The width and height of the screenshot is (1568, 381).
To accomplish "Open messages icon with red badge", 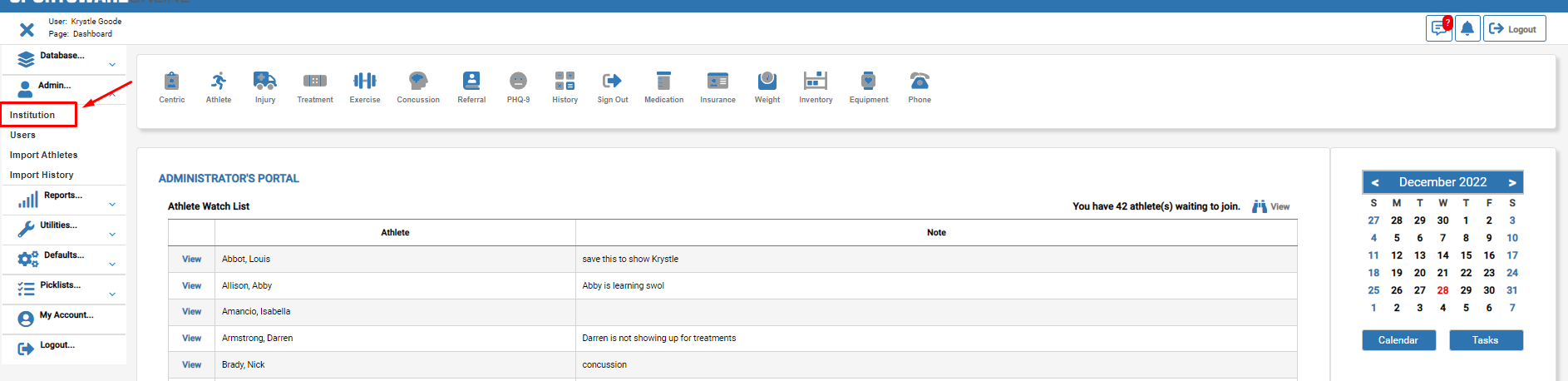I will point(1439,28).
